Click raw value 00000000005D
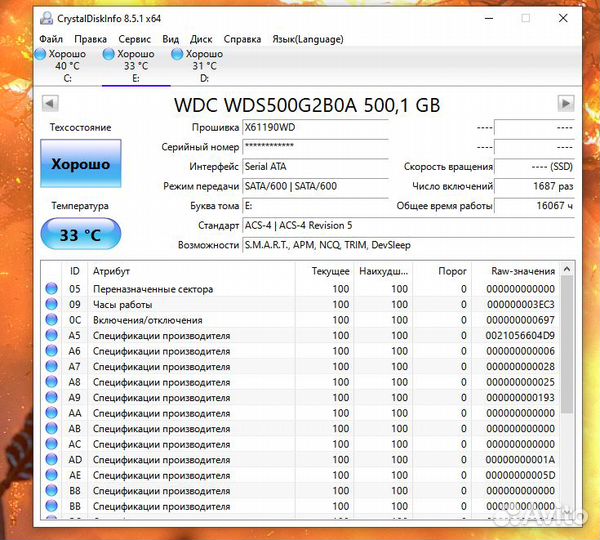600x540 pixels. tap(520, 475)
